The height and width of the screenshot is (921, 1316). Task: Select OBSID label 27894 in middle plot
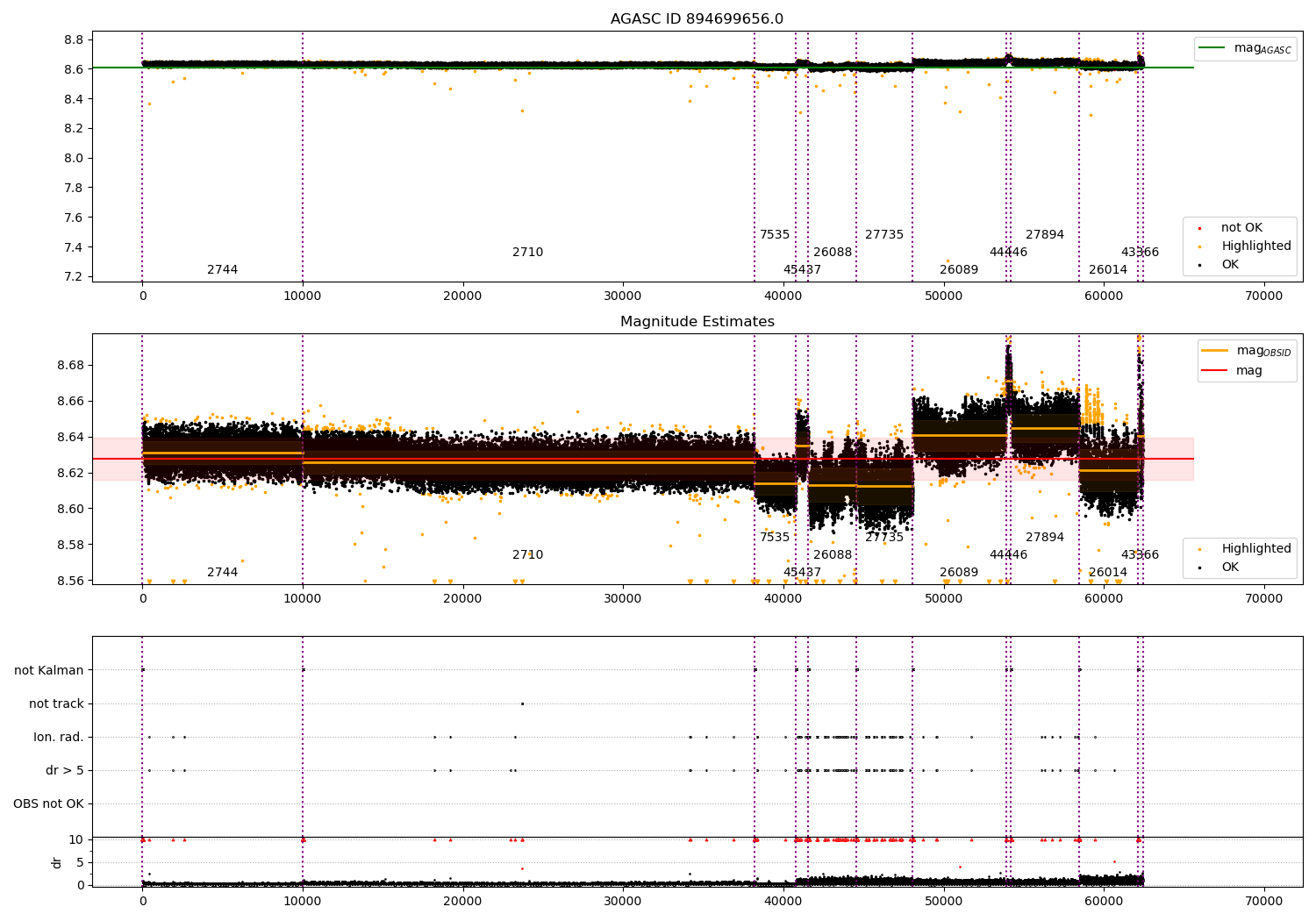(1045, 538)
